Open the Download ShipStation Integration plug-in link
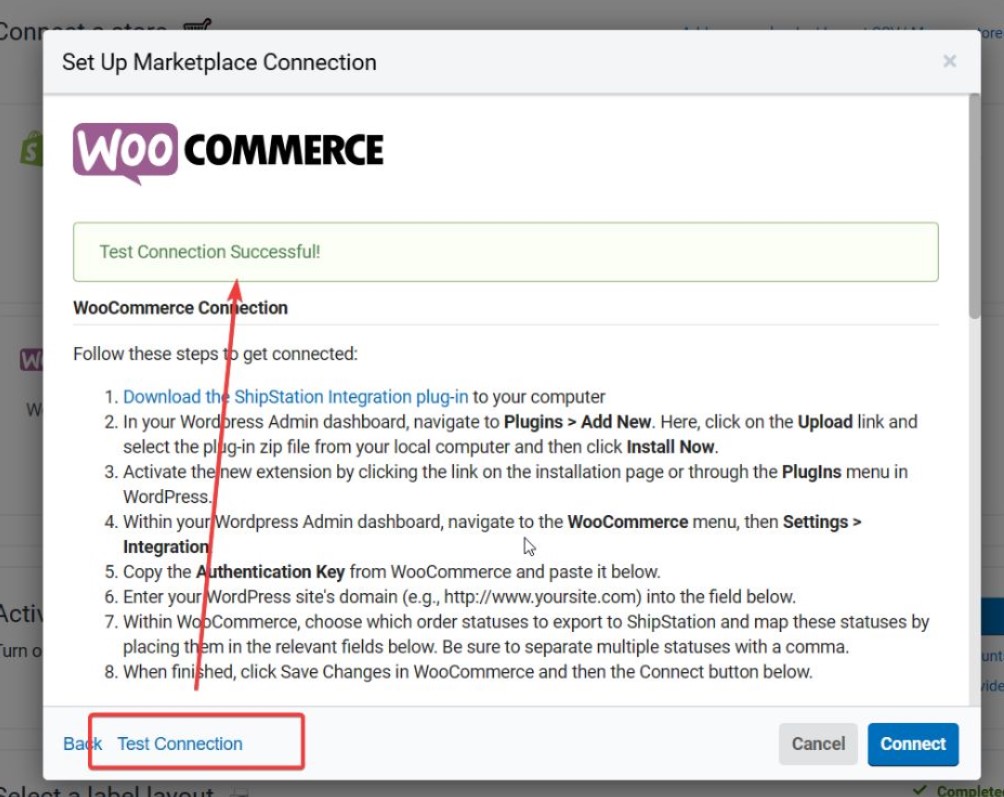The width and height of the screenshot is (1004, 797). [x=295, y=397]
